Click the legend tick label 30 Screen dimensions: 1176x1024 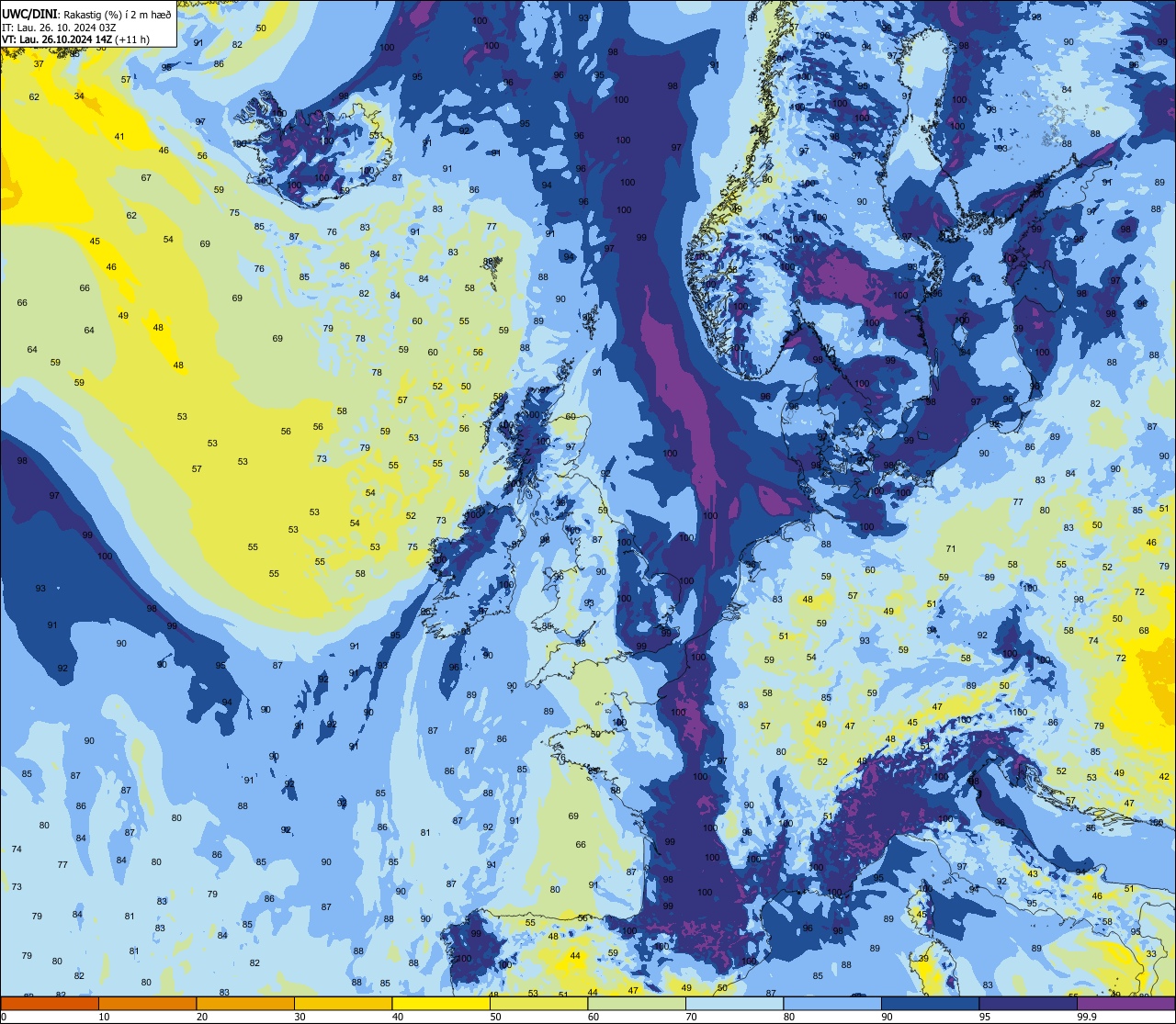300,1017
